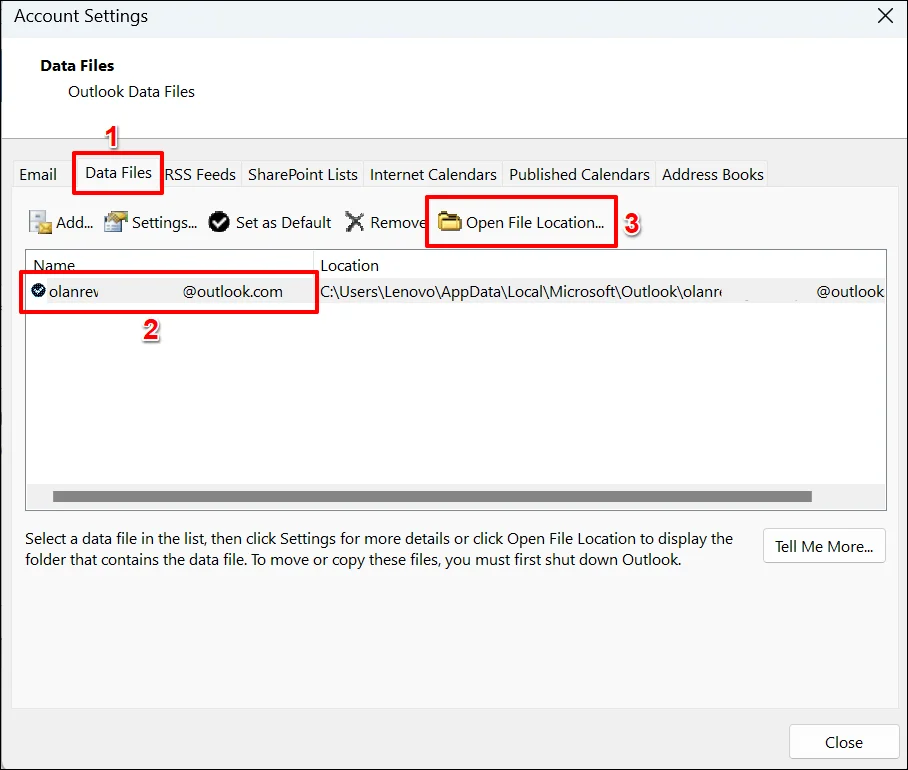Click the Set as Default label
This screenshot has width=908, height=770.
pos(283,222)
